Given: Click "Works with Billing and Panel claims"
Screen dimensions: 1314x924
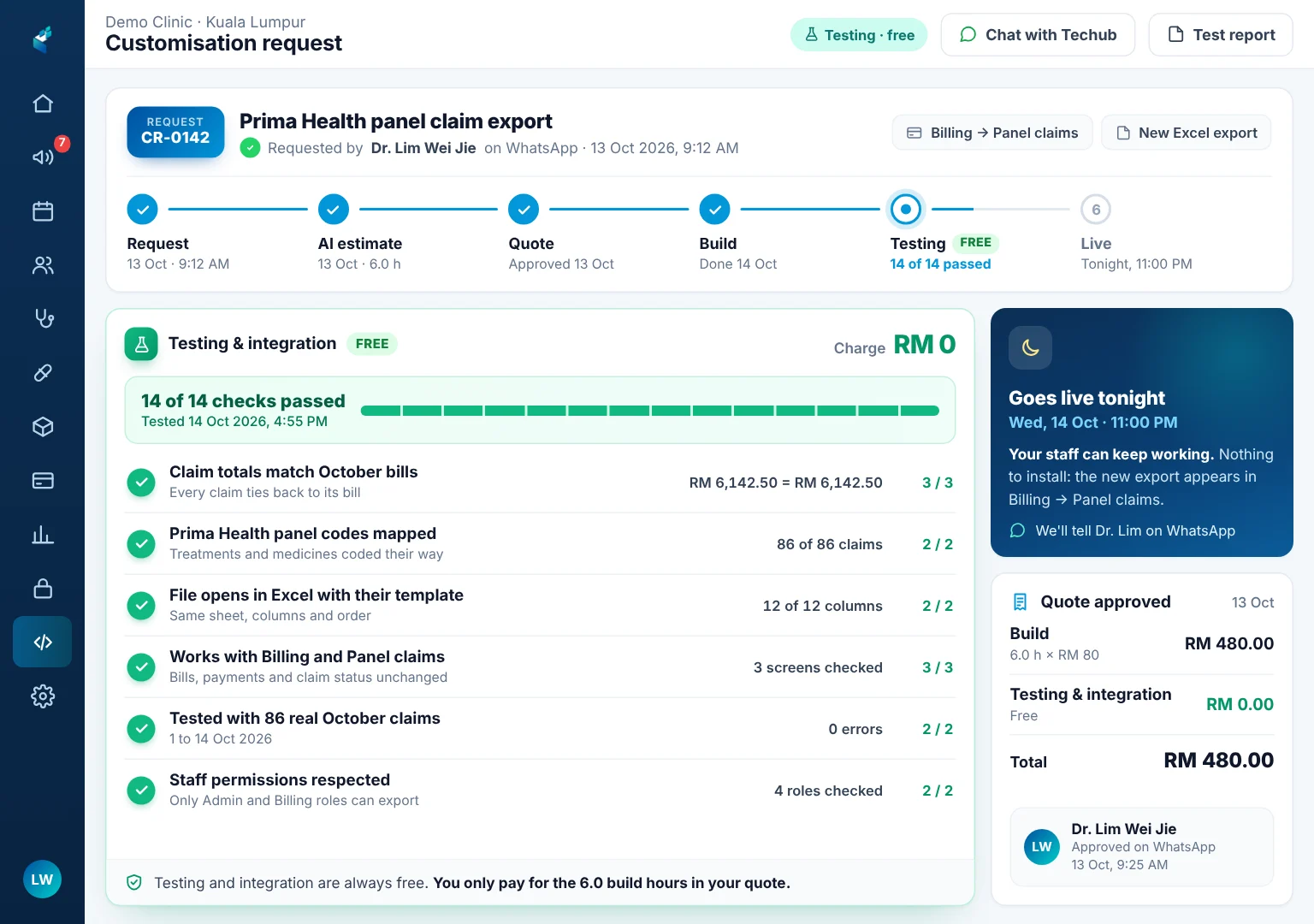Looking at the screenshot, I should click(x=307, y=656).
